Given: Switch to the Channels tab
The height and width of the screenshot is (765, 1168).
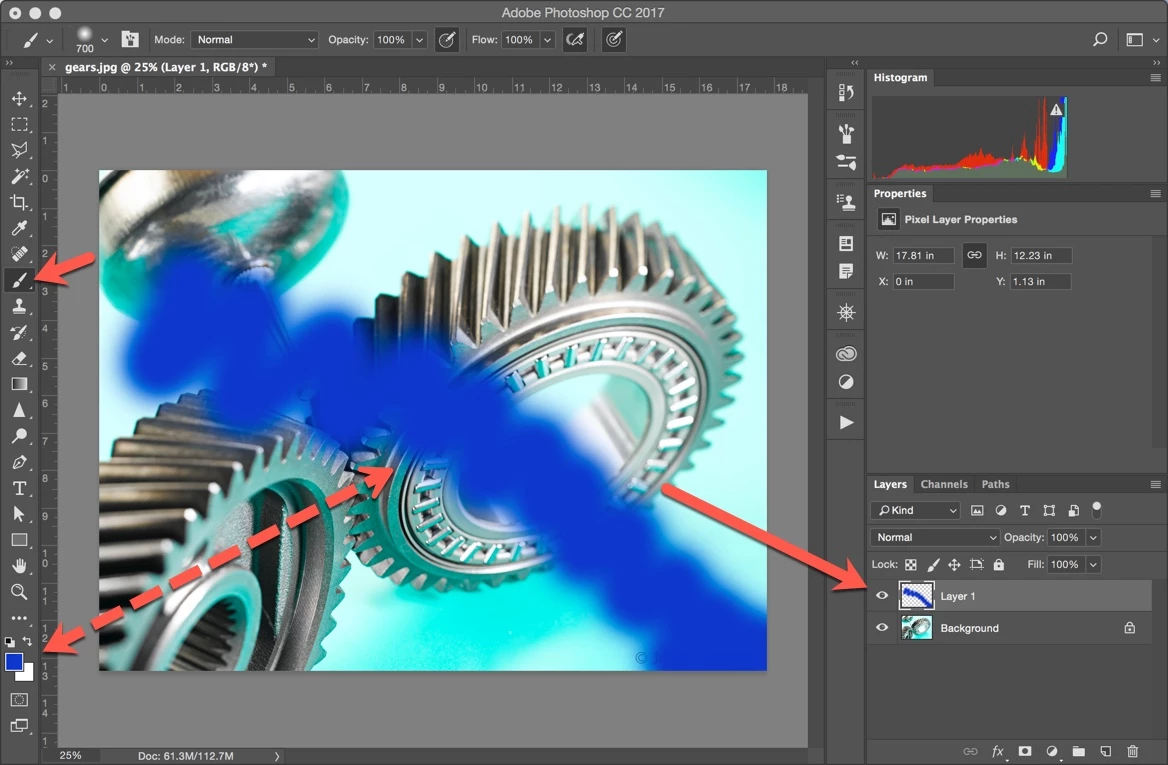Looking at the screenshot, I should click(x=944, y=484).
